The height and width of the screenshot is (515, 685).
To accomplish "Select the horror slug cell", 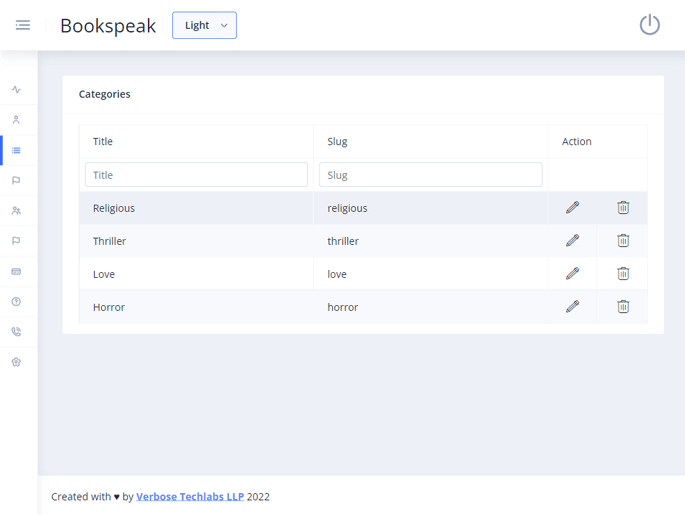I will tap(431, 307).
